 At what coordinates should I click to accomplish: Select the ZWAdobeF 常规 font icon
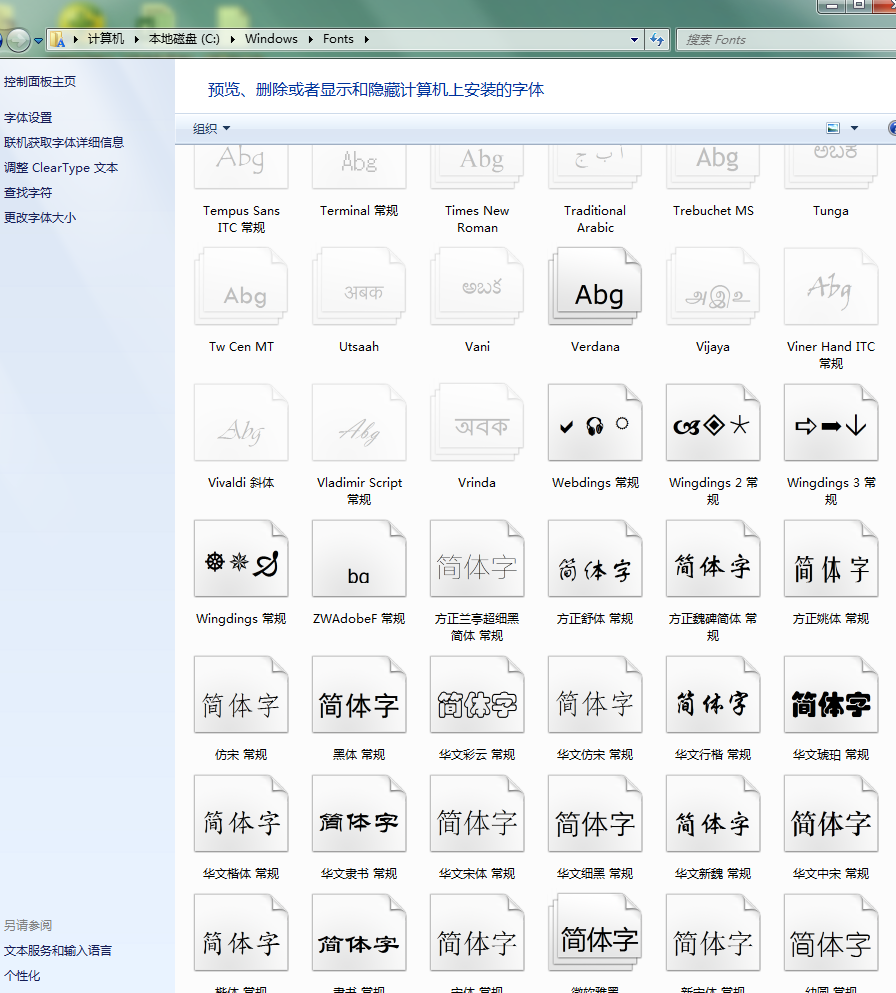coord(359,559)
